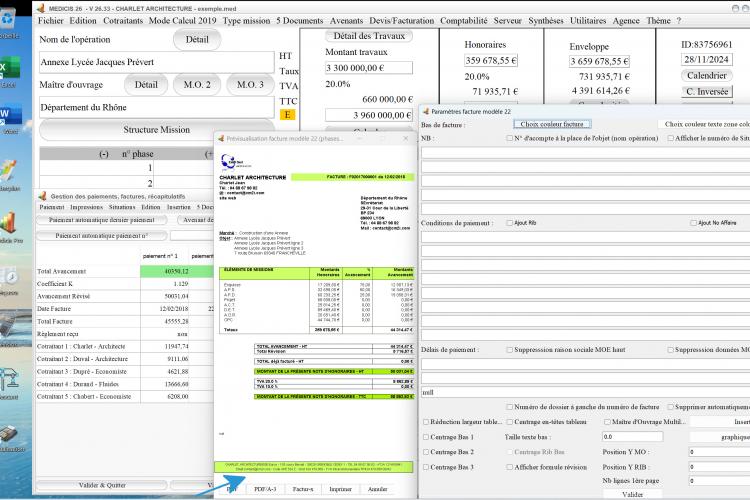Open the Devis/Facturation menu
The height and width of the screenshot is (500, 750).
(401, 21)
